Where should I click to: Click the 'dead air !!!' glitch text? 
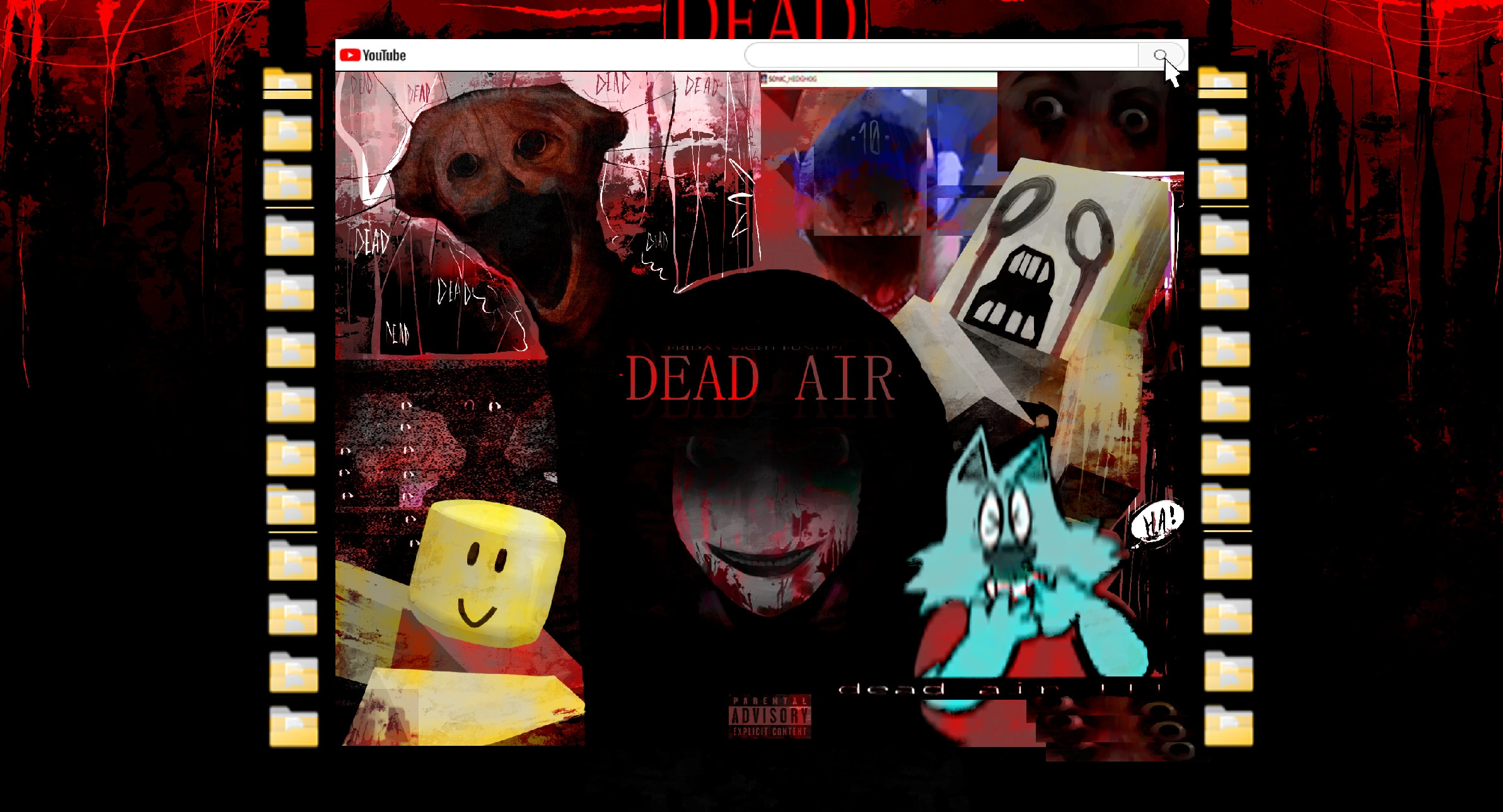[x=999, y=688]
